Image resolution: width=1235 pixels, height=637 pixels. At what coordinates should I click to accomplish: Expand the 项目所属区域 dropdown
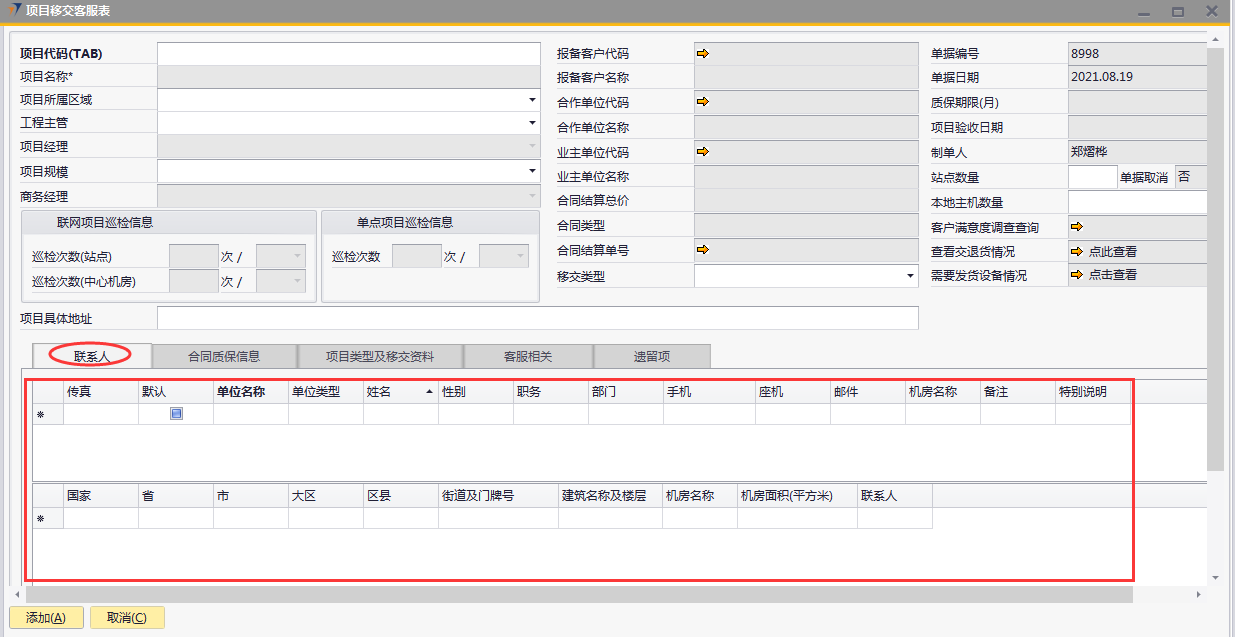pos(532,100)
